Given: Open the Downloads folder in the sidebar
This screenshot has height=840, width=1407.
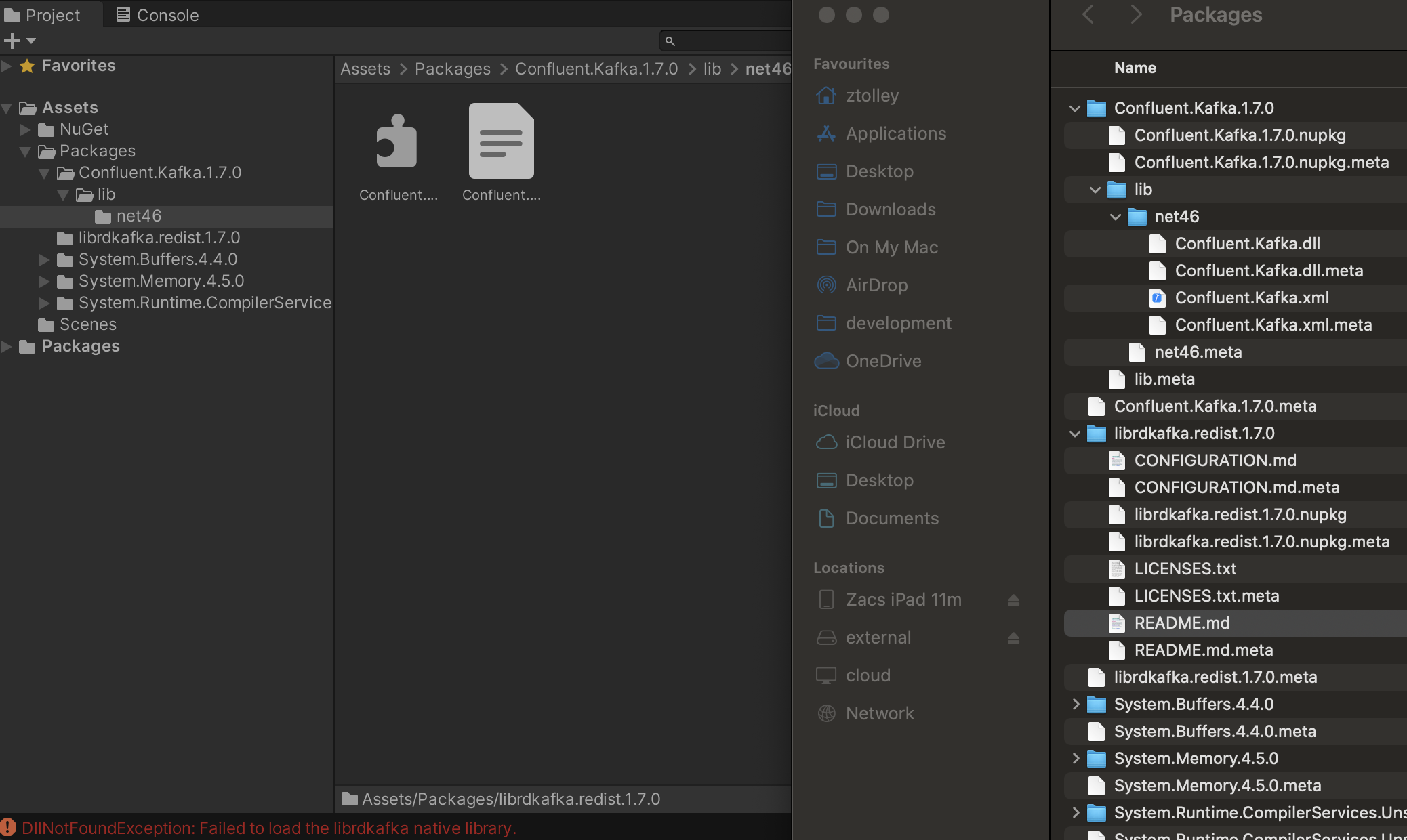Looking at the screenshot, I should 890,209.
